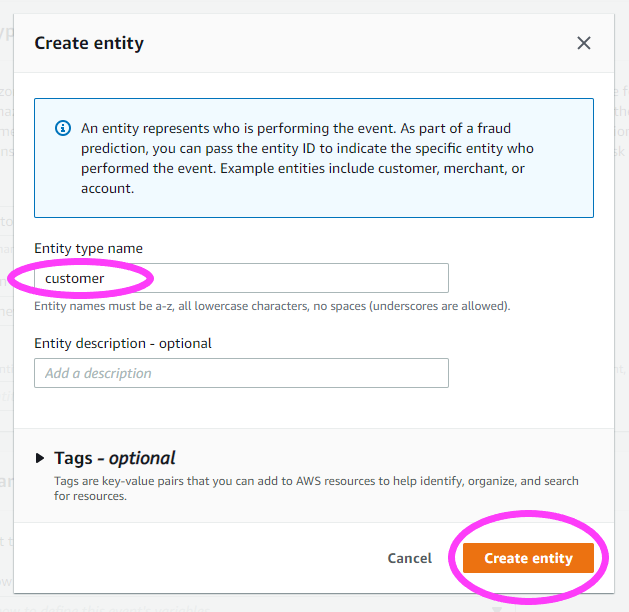
Task: Click the Add a description placeholder text
Action: (98, 373)
